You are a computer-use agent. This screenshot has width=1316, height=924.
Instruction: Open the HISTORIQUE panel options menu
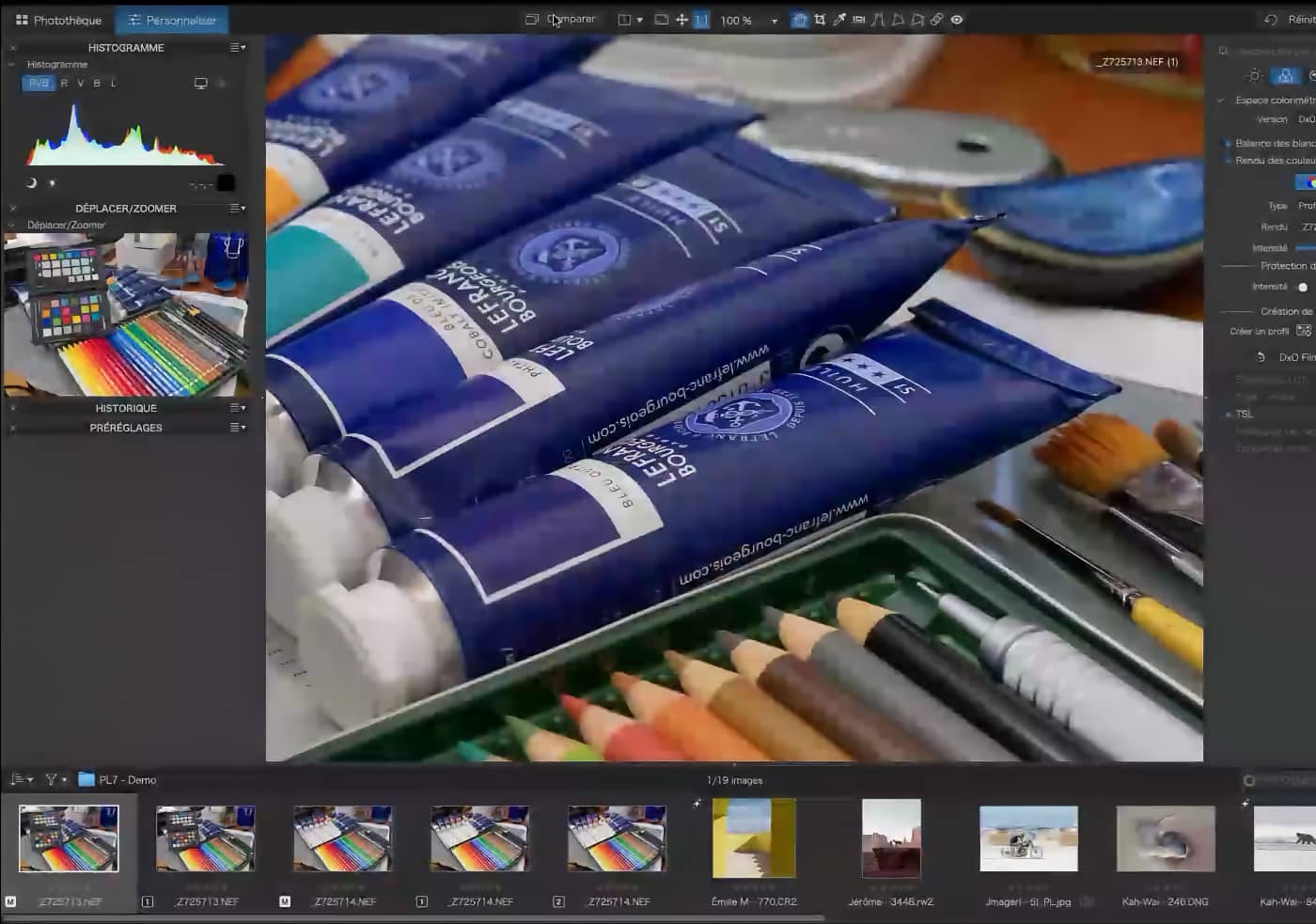point(239,408)
